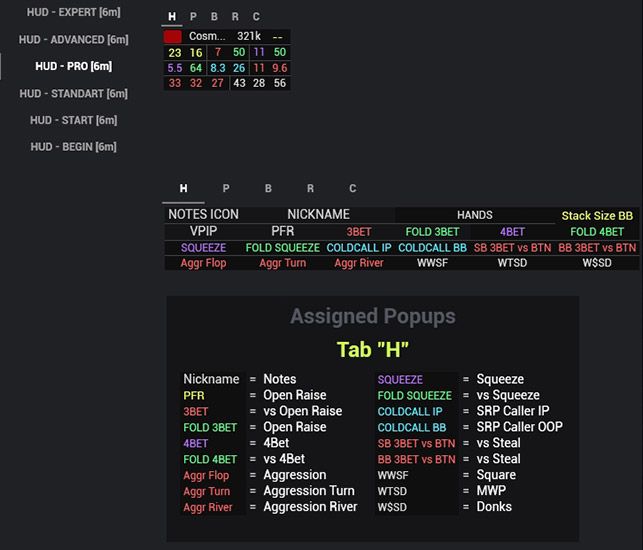The height and width of the screenshot is (550, 643).
Task: Click COLDCALL BB cell in layout table
Action: (x=432, y=248)
